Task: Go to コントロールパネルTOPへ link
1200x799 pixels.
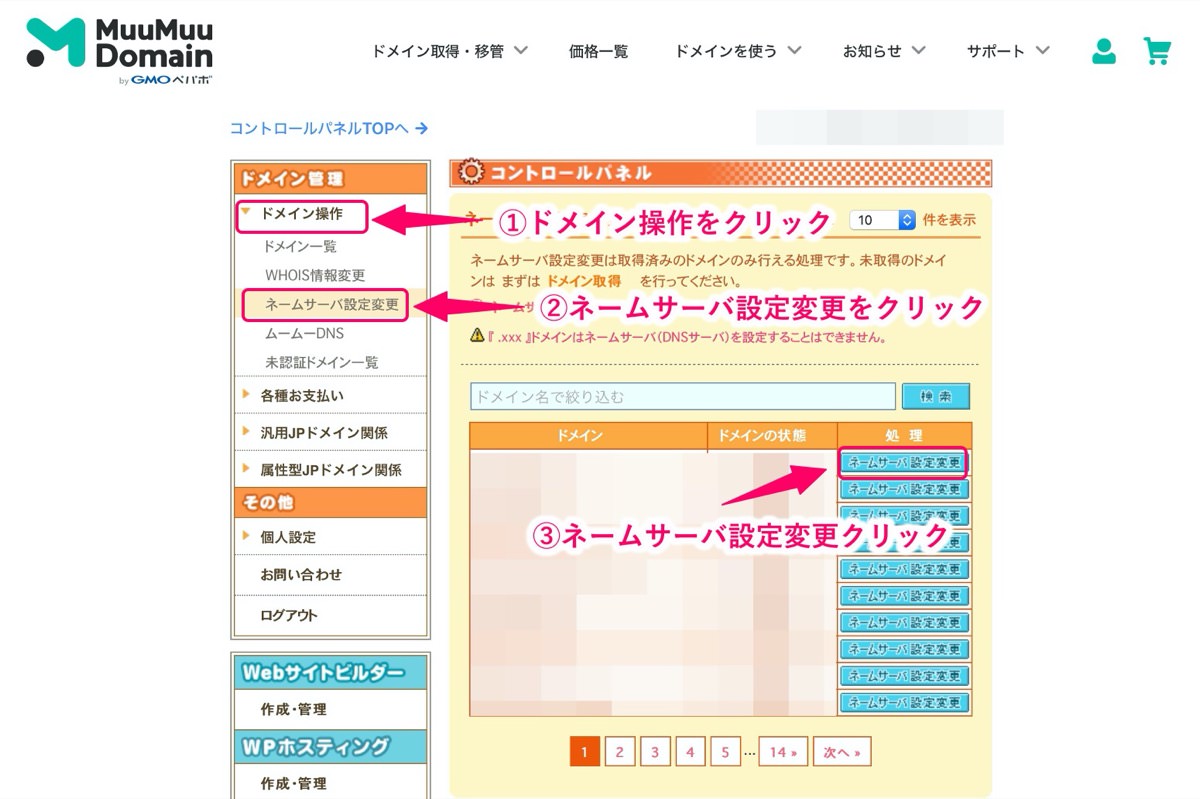Action: pyautogui.click(x=329, y=128)
